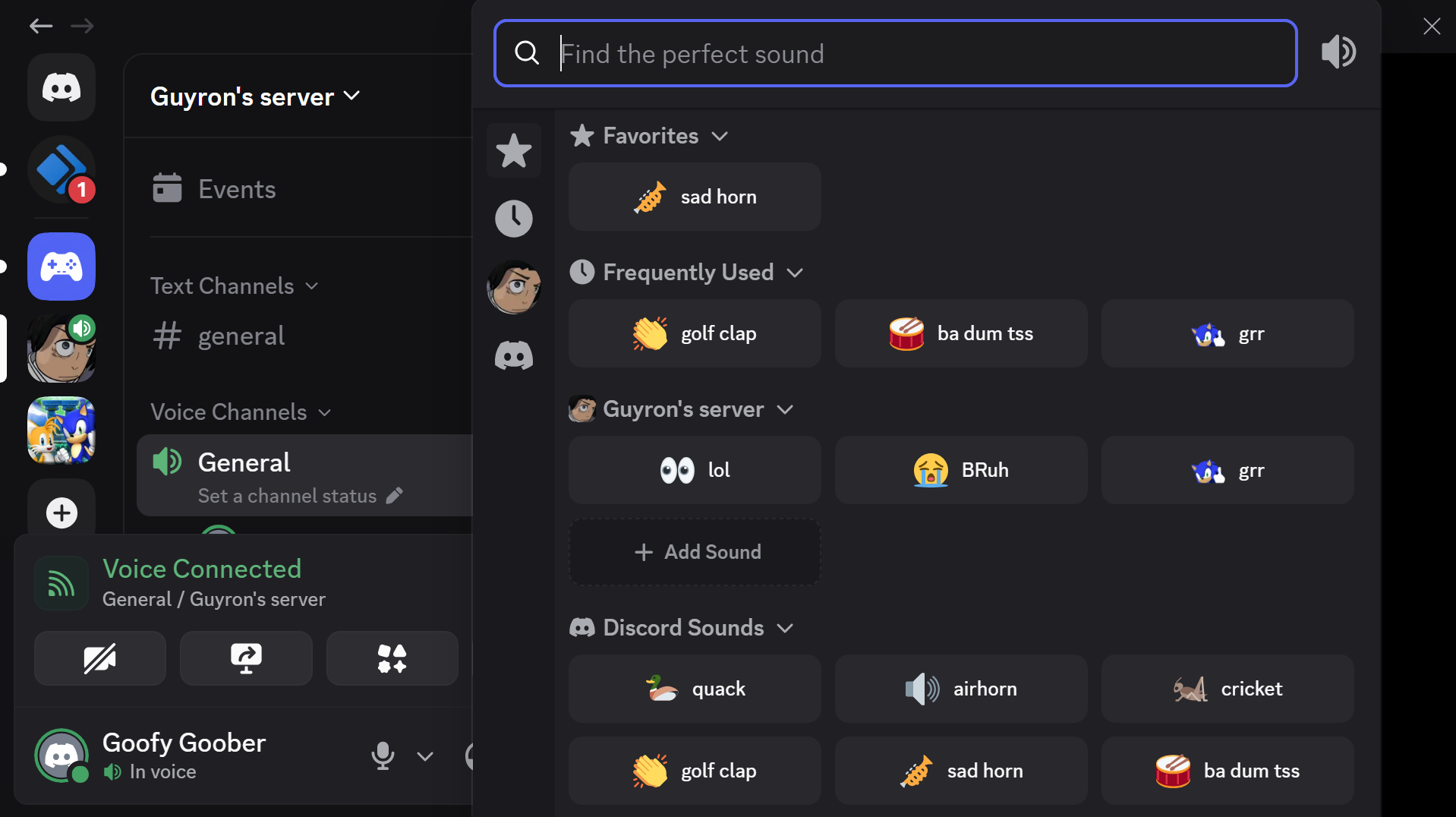Viewport: 1456px width, 817px height.
Task: Close the soundboard with the X
Action: coord(1432,27)
